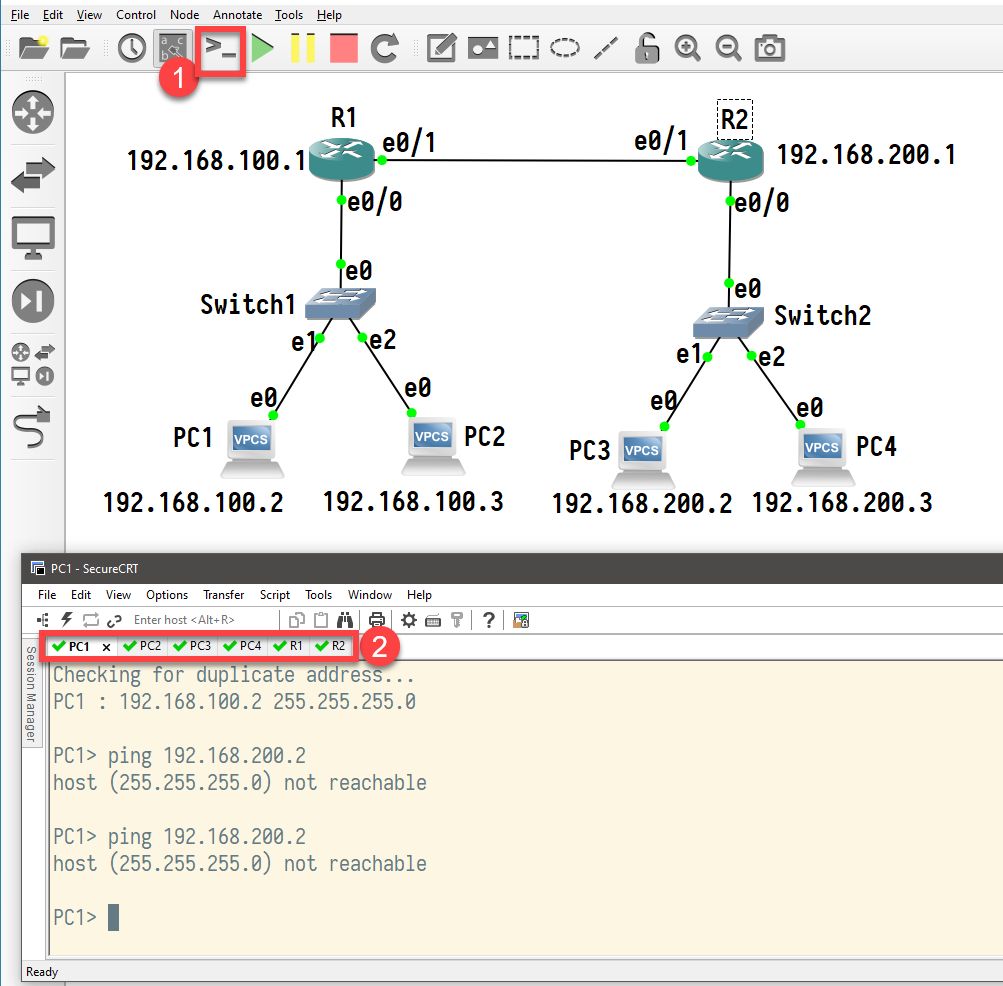
Task: Click SecureCRT Quick Connect lightning icon
Action: tap(67, 619)
